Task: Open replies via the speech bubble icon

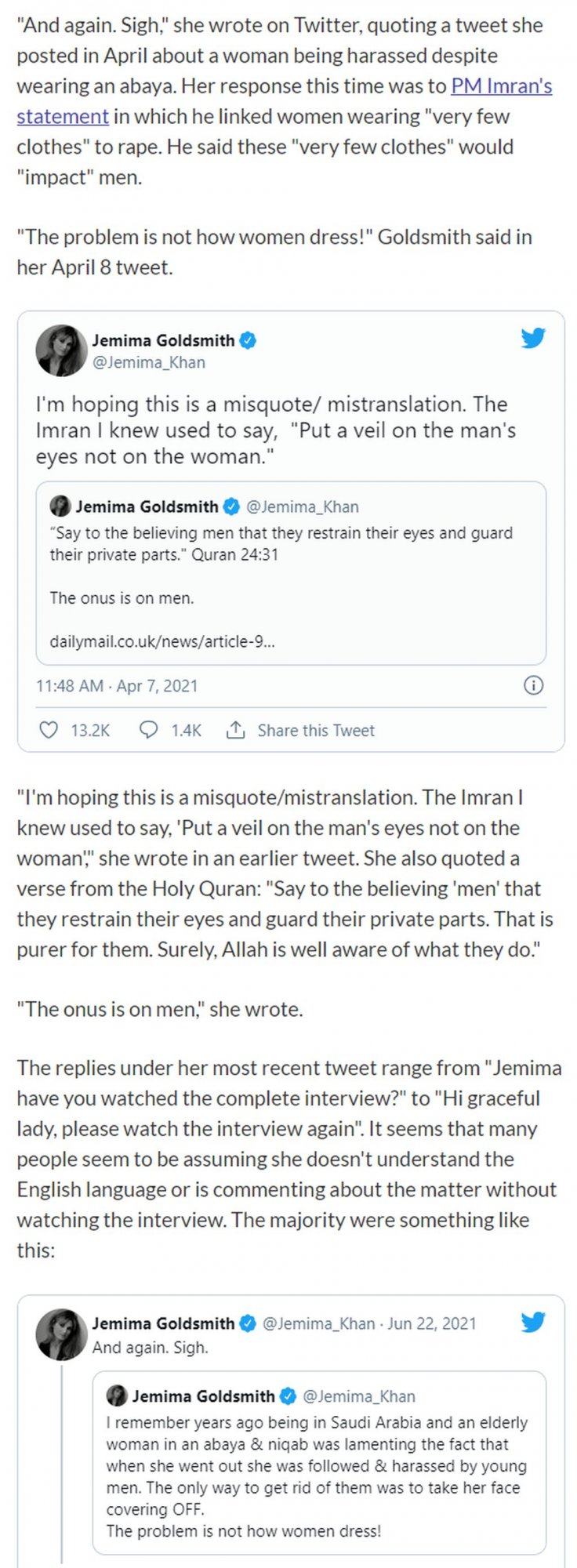Action: pyautogui.click(x=148, y=730)
